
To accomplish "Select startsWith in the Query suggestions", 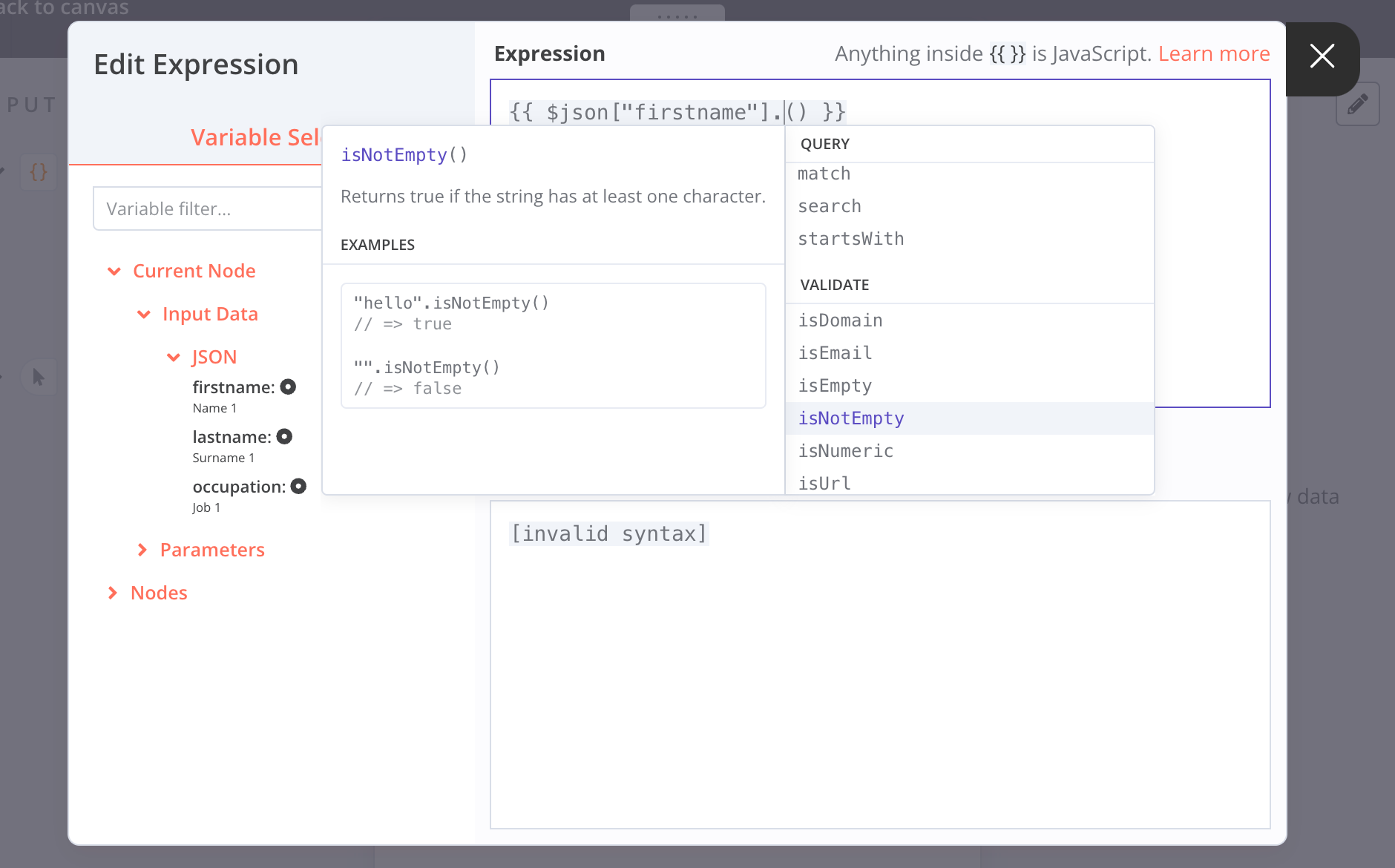I will [850, 239].
